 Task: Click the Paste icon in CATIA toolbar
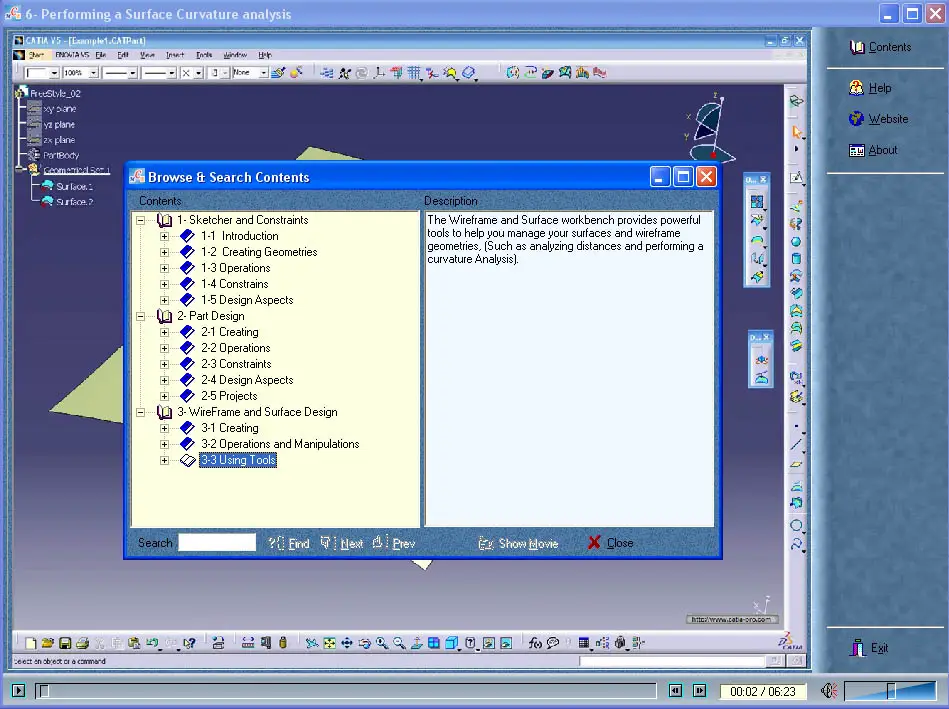click(x=134, y=643)
